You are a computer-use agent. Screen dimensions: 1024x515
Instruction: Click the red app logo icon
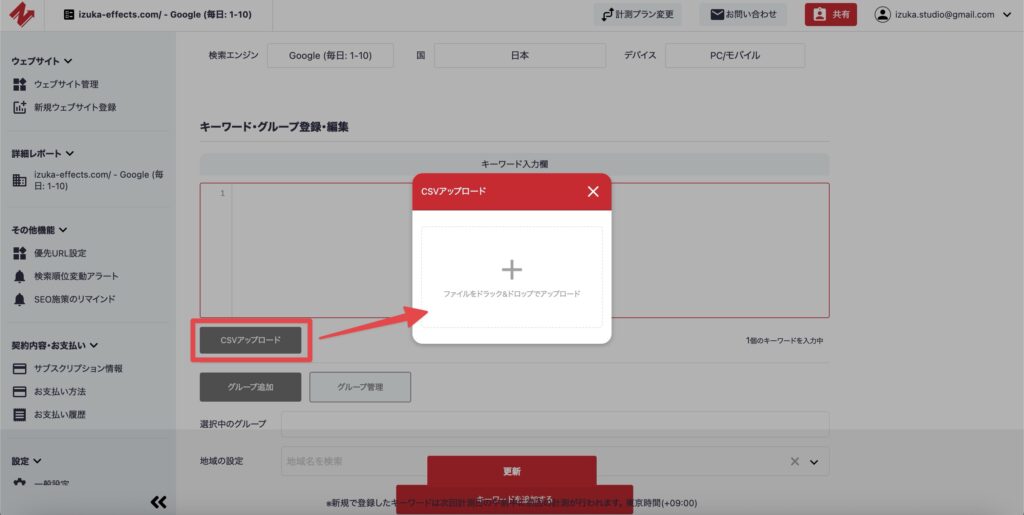[22, 15]
